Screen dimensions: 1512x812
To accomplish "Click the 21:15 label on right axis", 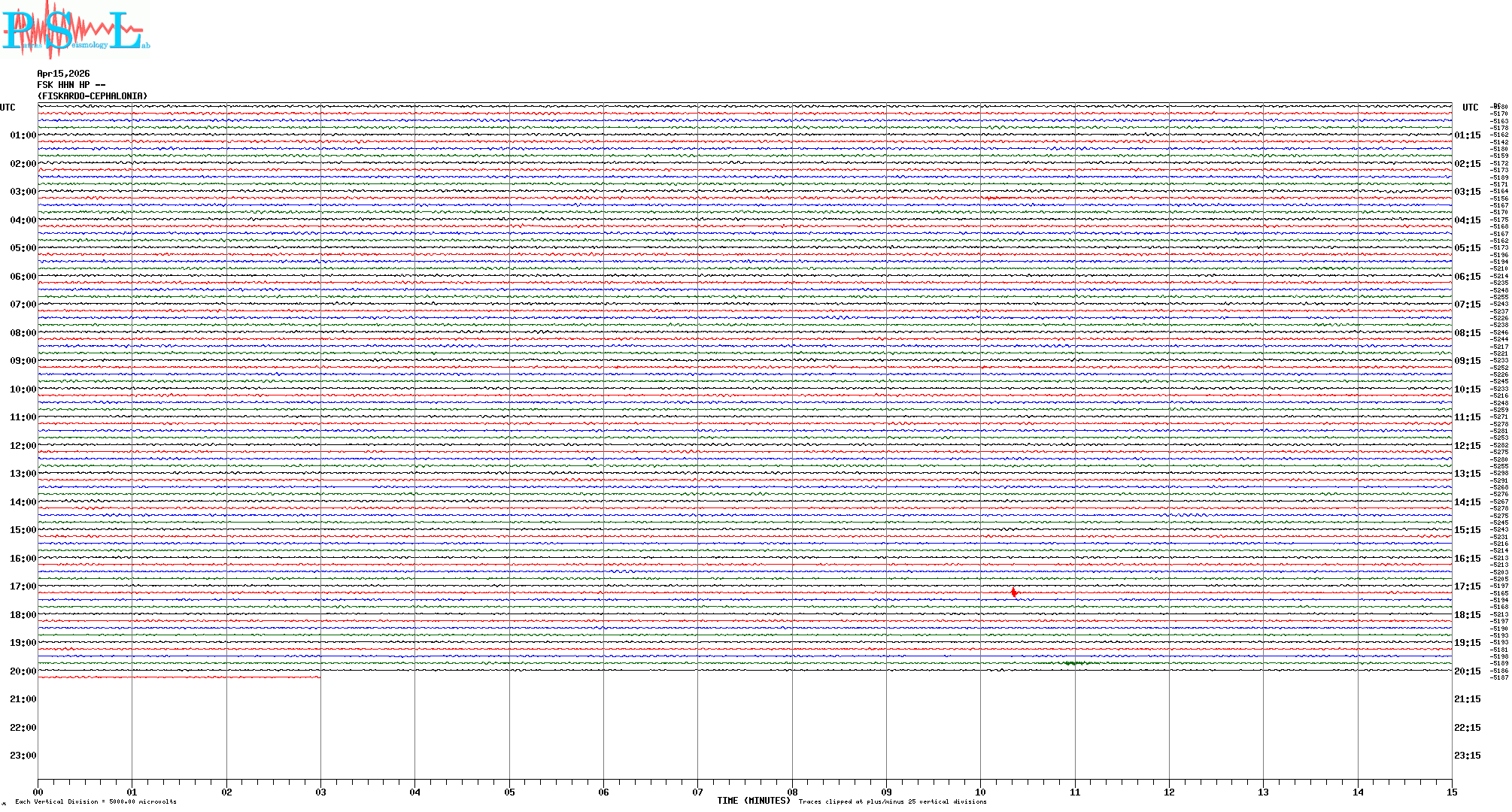I will pyautogui.click(x=1467, y=699).
